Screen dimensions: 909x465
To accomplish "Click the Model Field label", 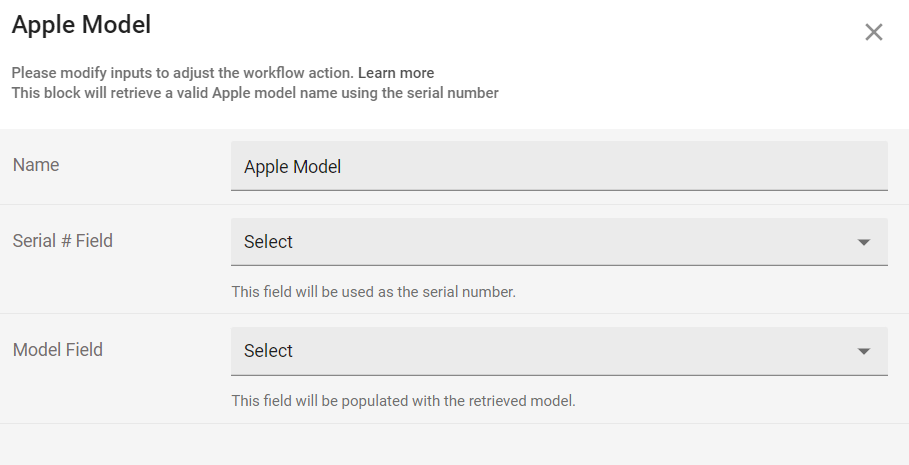I will (58, 350).
